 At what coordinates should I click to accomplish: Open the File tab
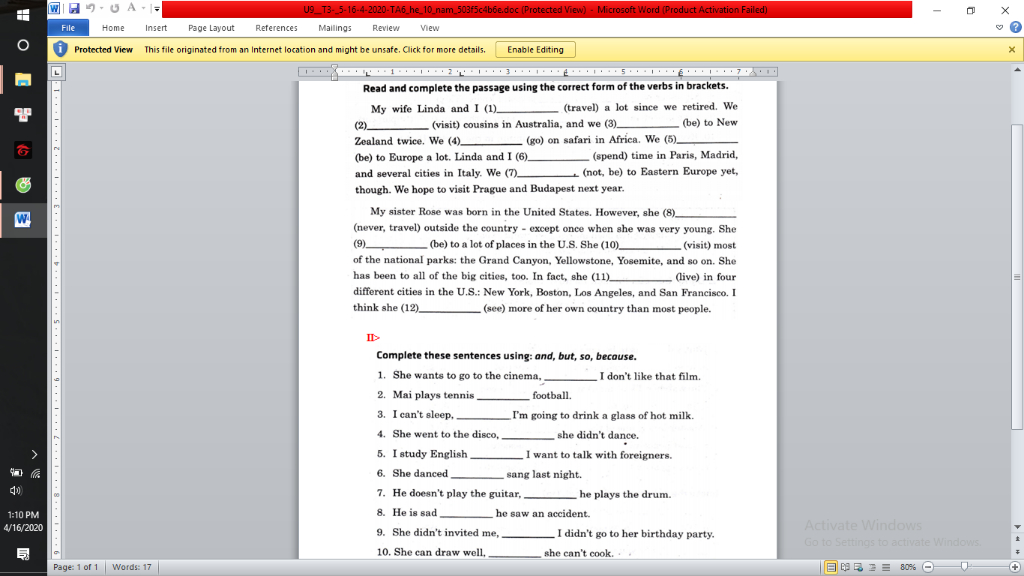(x=68, y=28)
